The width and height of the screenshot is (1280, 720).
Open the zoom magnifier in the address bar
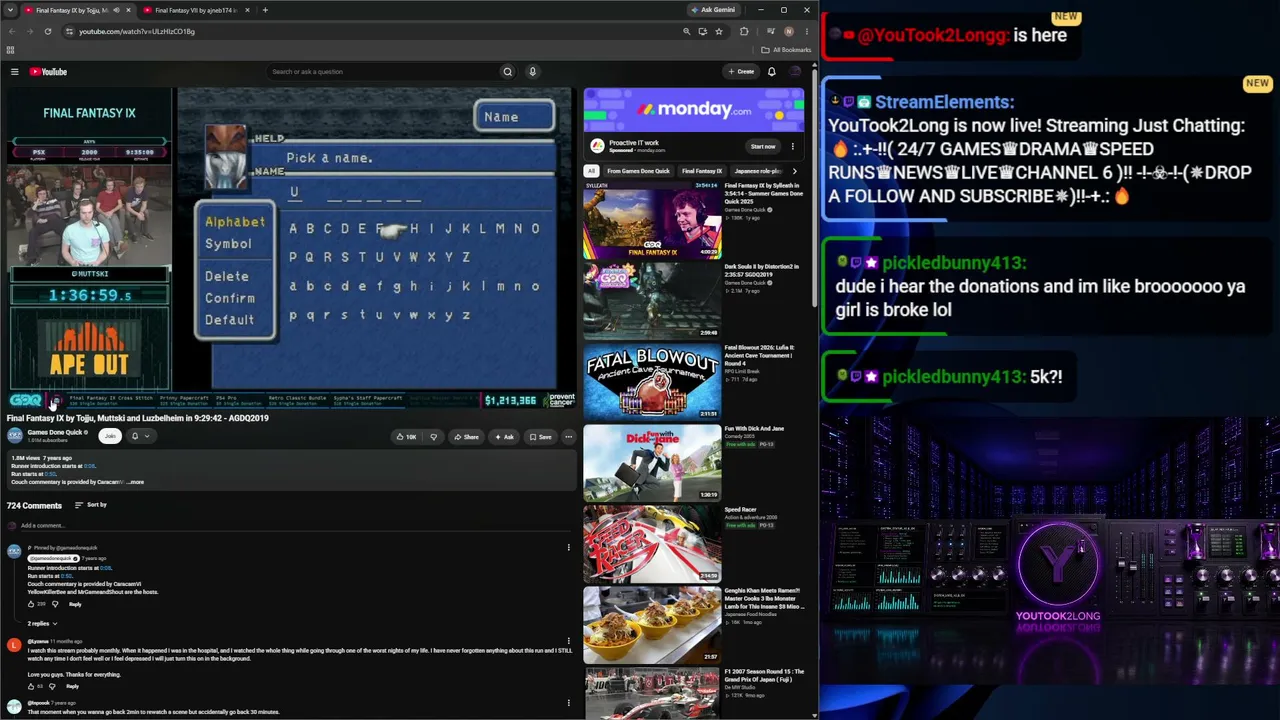coord(686,31)
